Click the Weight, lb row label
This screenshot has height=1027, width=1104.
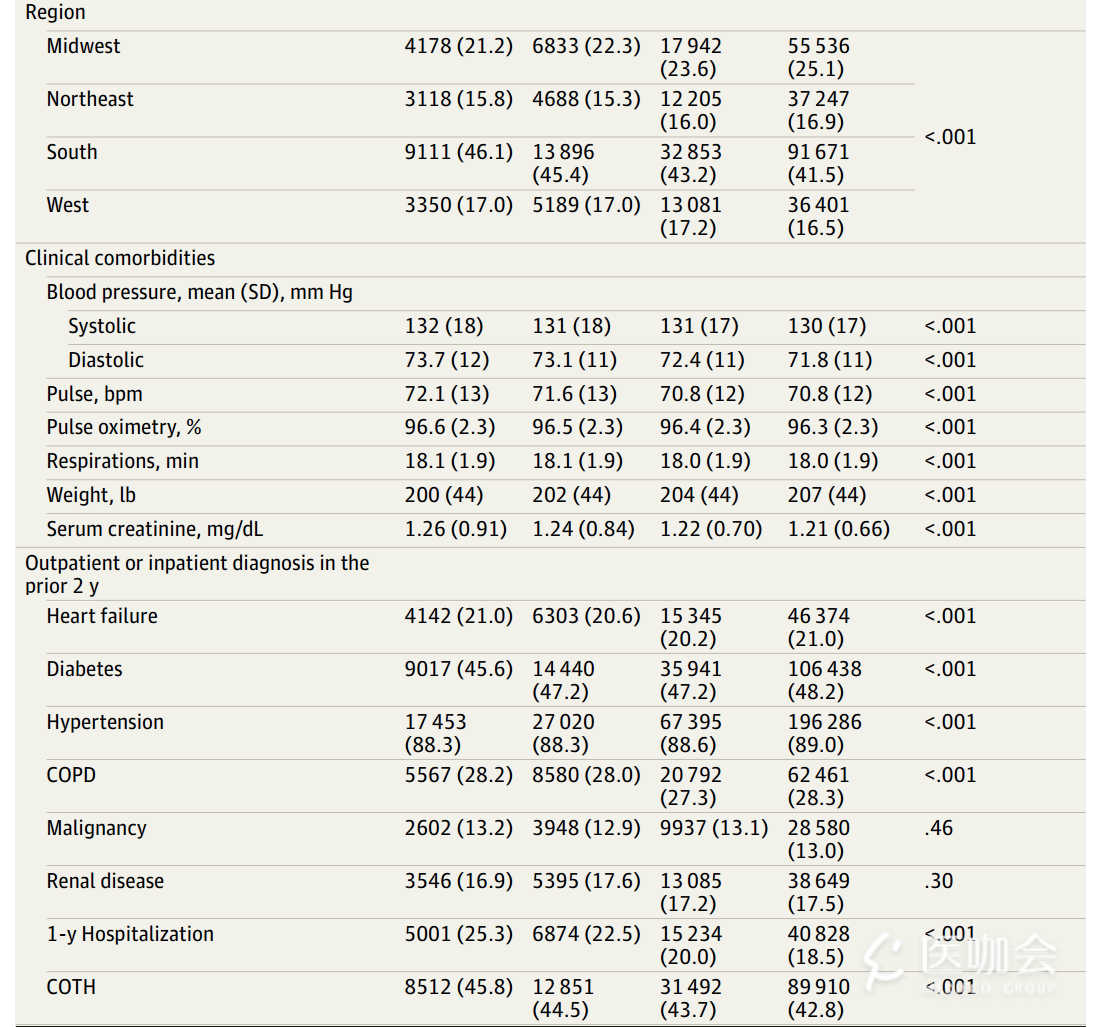91,495
